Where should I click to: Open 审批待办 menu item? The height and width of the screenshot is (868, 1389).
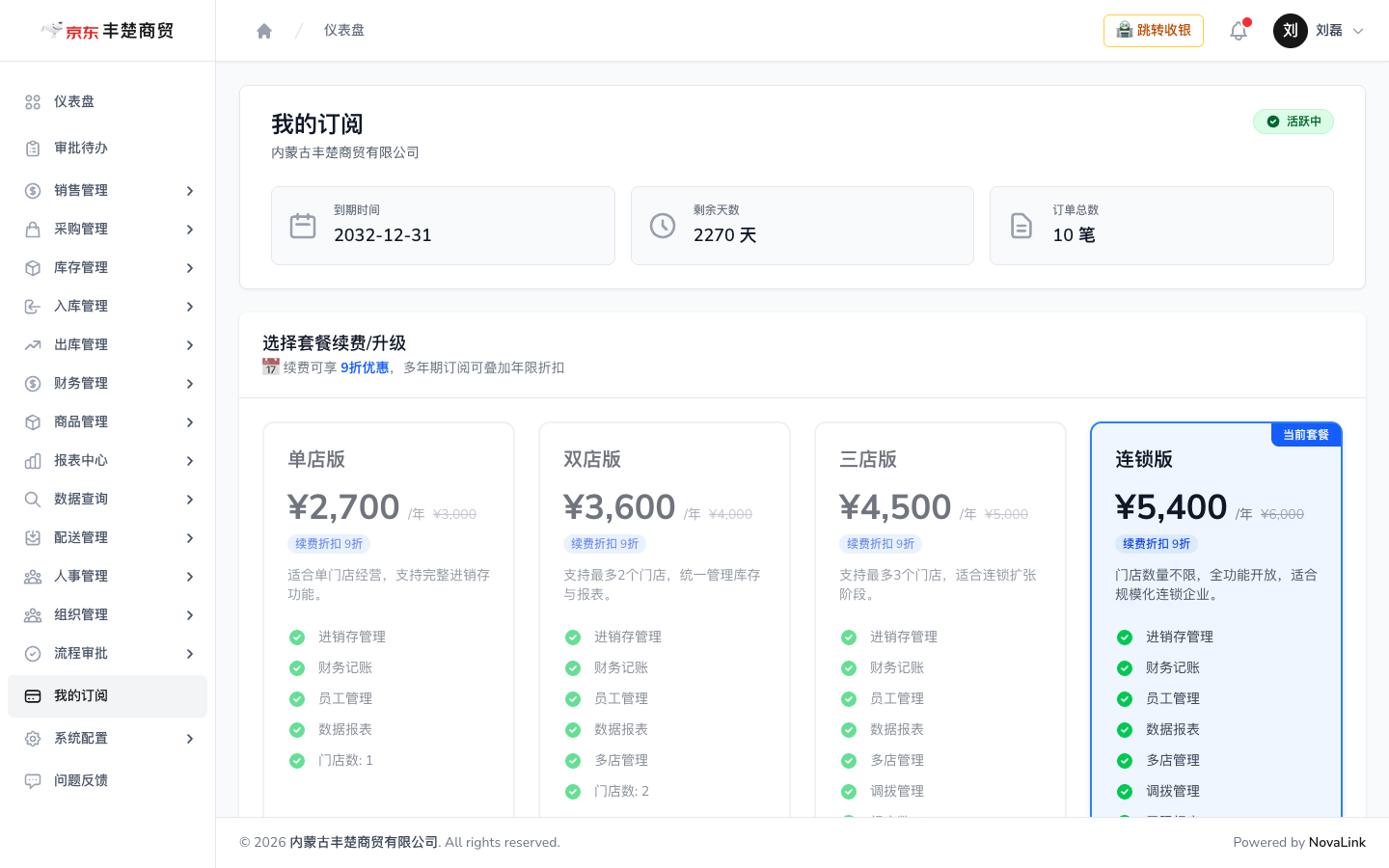pyautogui.click(x=107, y=149)
